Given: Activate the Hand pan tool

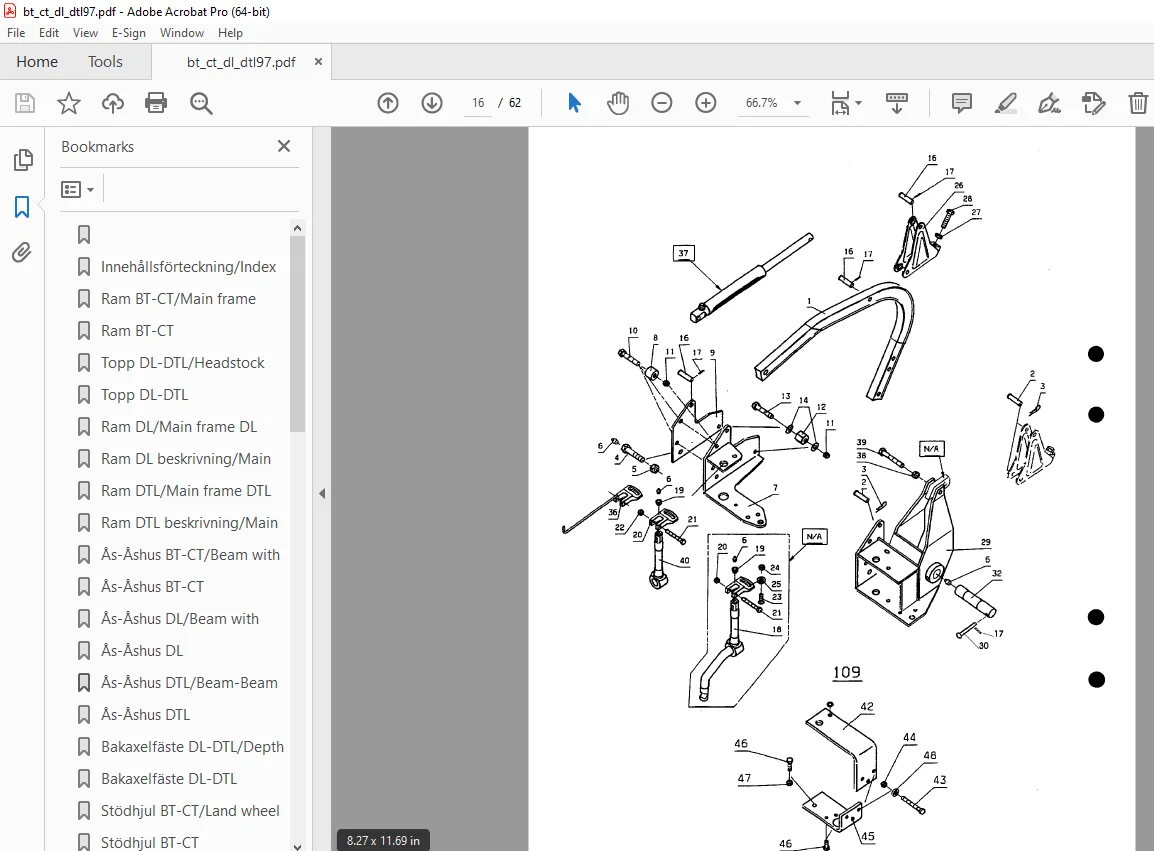Looking at the screenshot, I should [x=618, y=103].
